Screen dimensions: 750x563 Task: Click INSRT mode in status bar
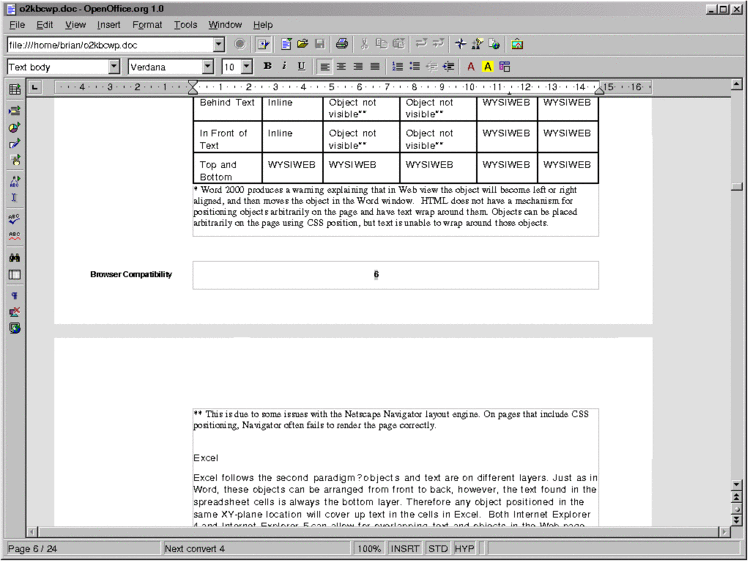(406, 549)
